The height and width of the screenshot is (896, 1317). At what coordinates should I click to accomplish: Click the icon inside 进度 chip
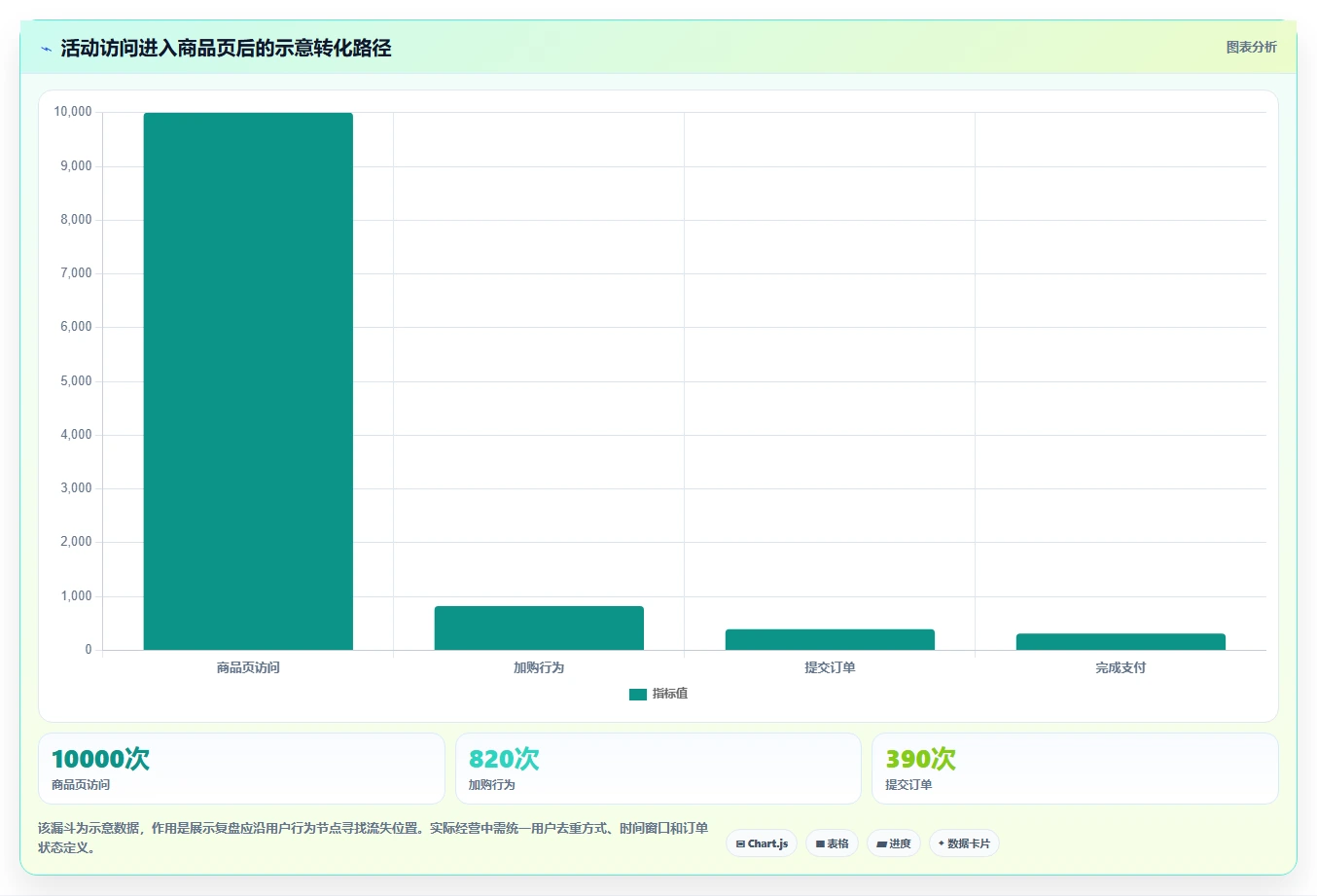tap(881, 844)
